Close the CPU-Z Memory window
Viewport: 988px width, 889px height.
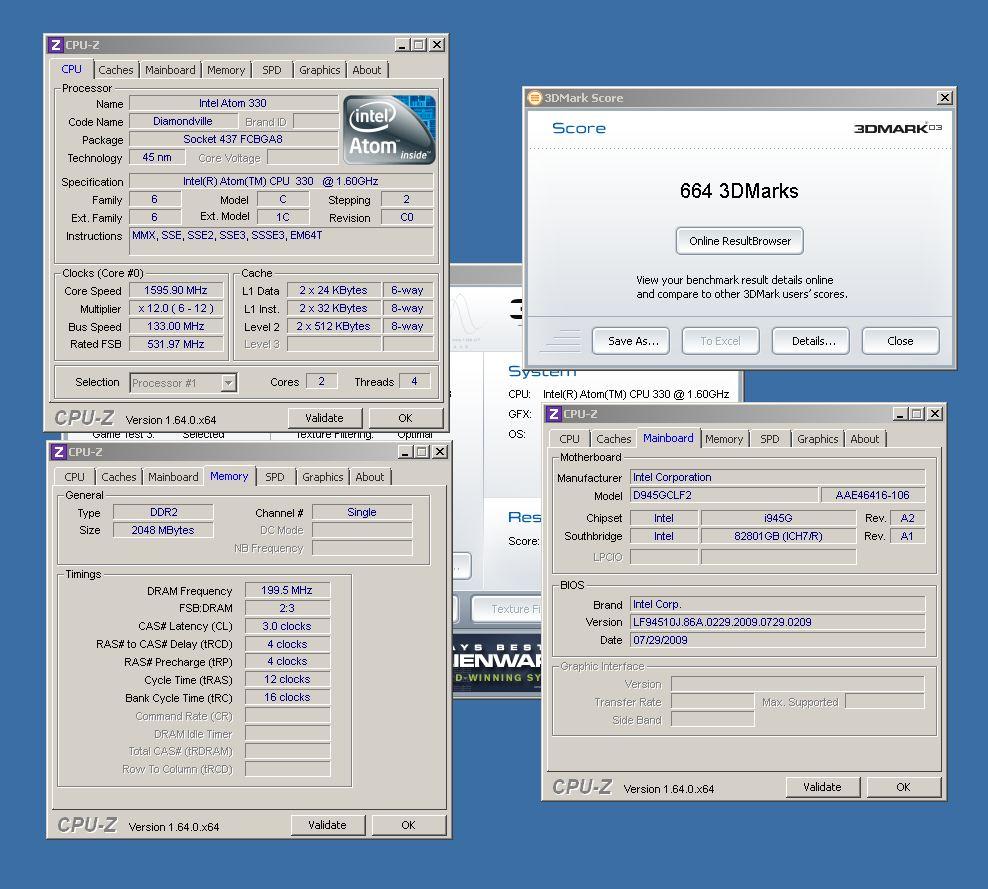[x=440, y=452]
